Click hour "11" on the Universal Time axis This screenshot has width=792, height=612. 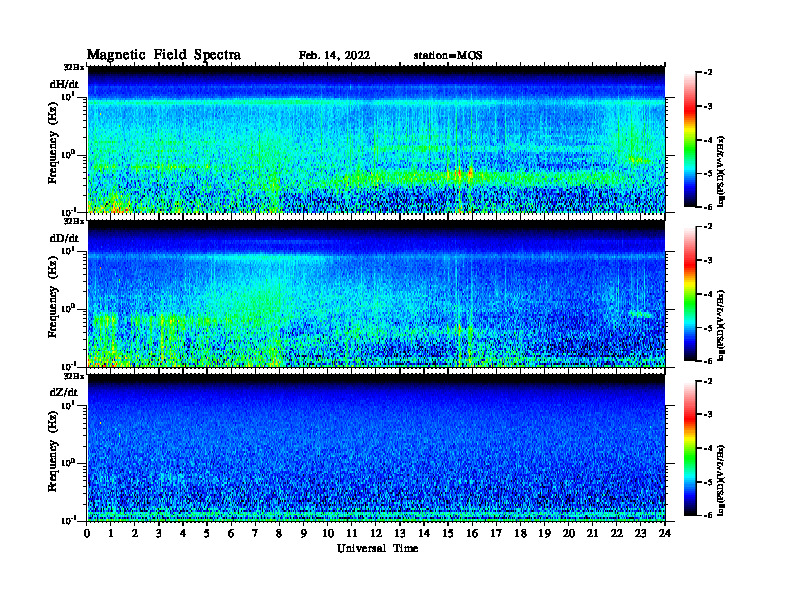(x=352, y=534)
